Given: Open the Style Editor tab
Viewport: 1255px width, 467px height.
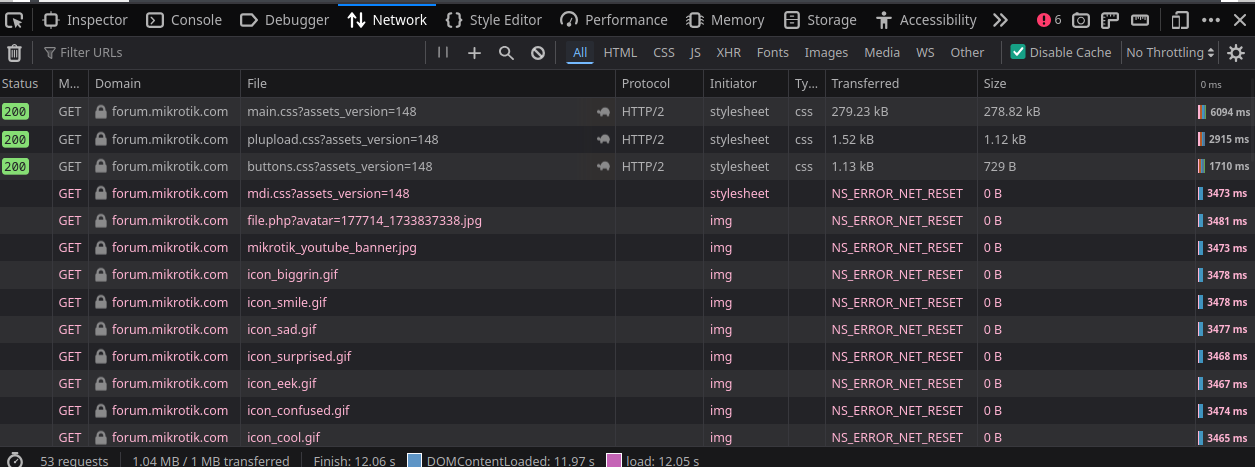Looking at the screenshot, I should pos(494,20).
